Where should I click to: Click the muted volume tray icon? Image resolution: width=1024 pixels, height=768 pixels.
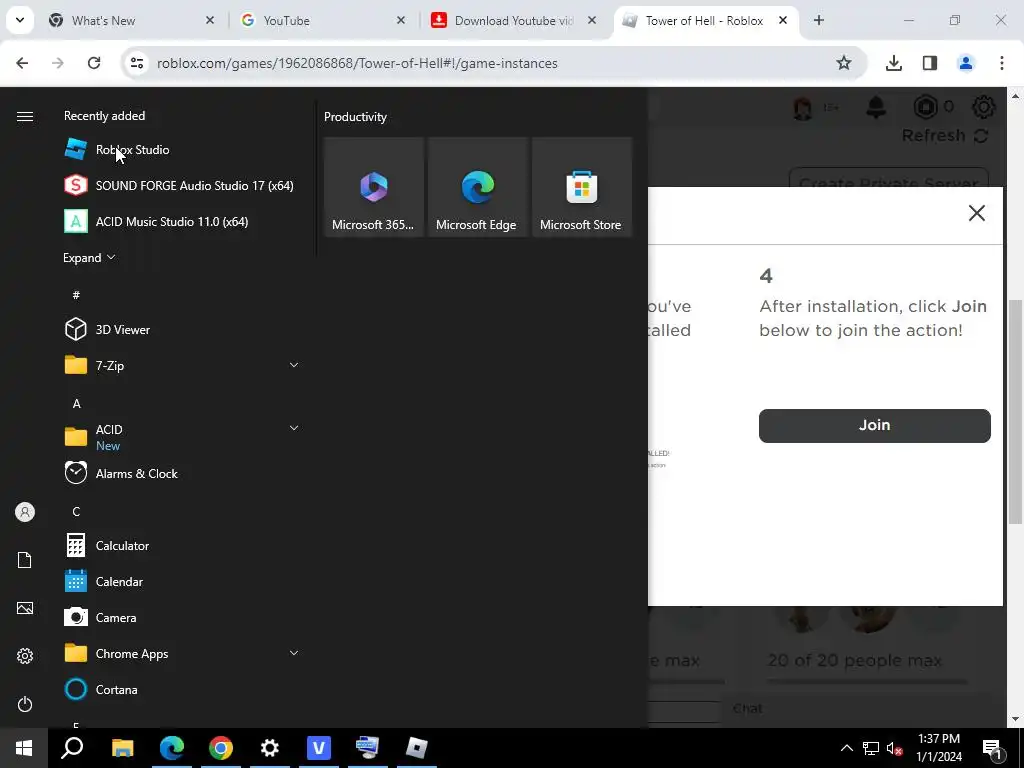click(894, 748)
